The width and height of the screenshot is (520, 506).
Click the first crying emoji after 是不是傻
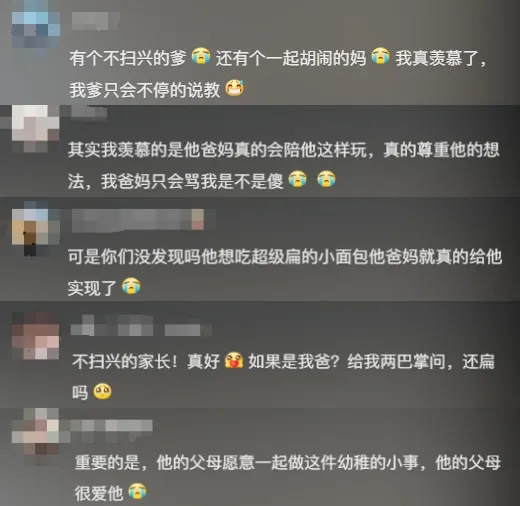coord(297,179)
